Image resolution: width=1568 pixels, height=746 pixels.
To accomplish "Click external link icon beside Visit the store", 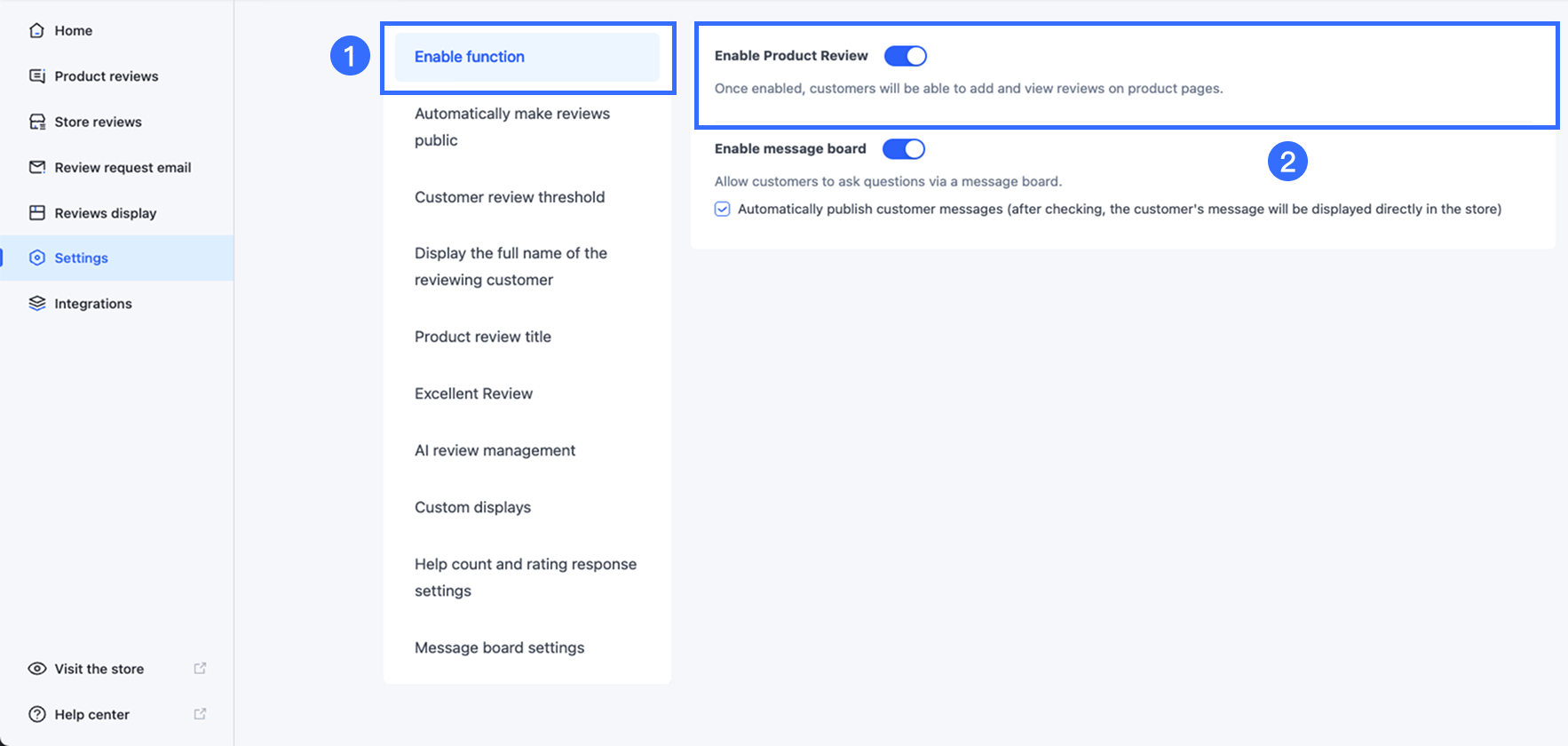I will point(200,668).
